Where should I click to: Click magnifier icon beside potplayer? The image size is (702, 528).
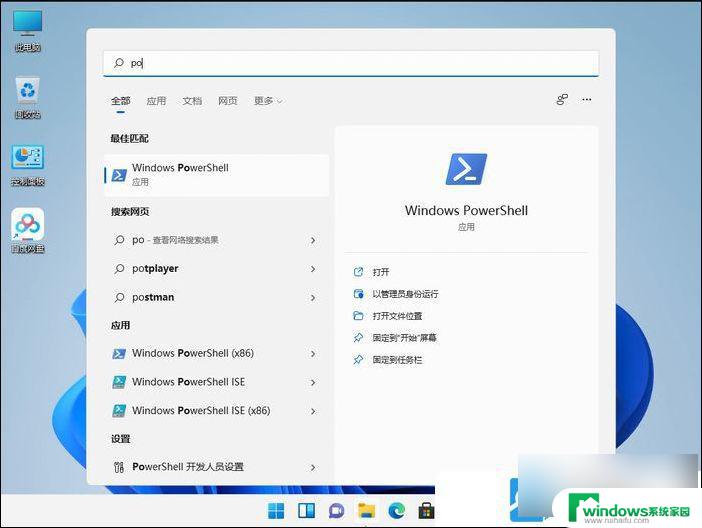click(x=119, y=269)
